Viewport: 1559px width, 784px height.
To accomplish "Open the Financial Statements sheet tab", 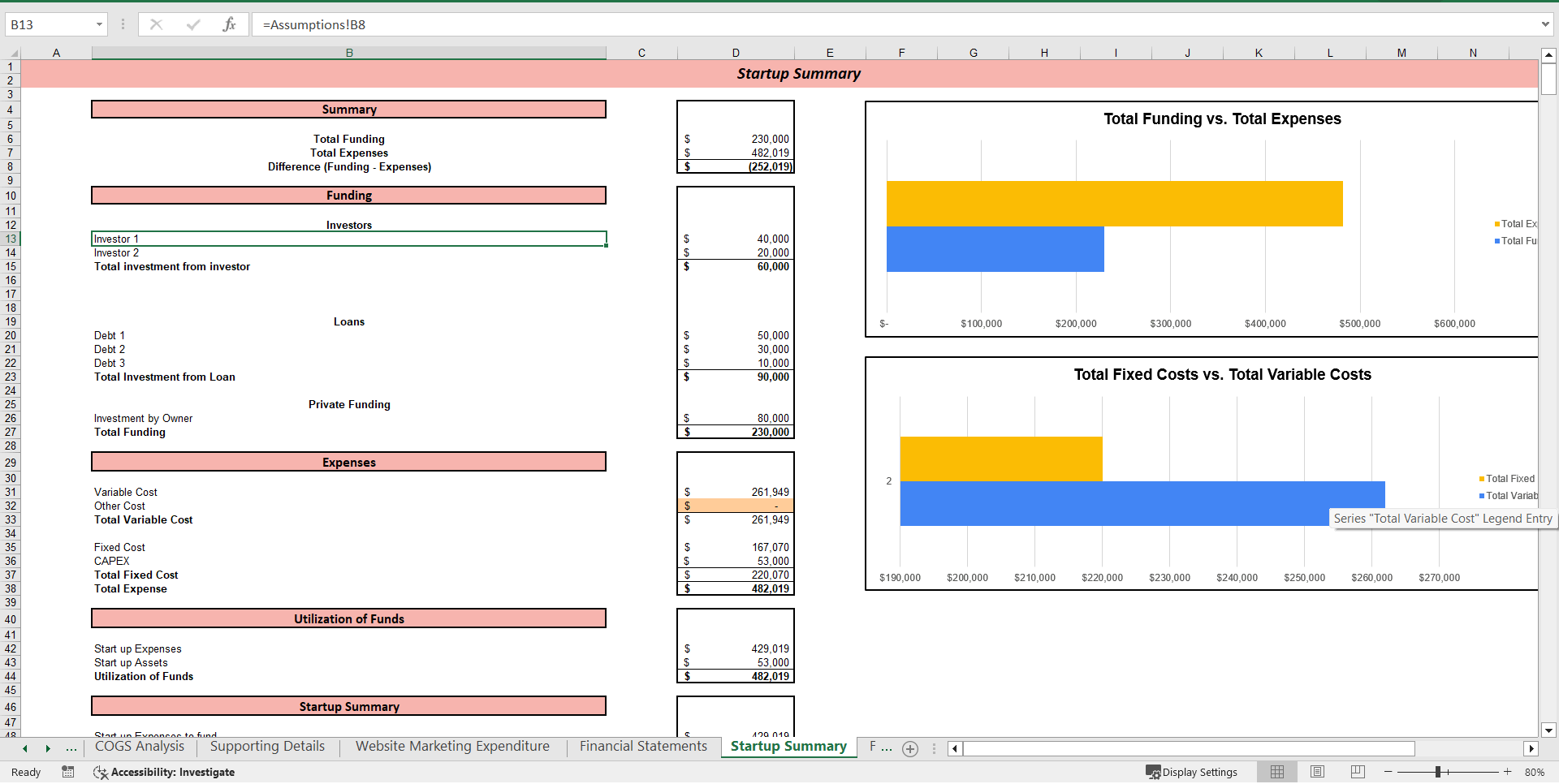I will (642, 746).
